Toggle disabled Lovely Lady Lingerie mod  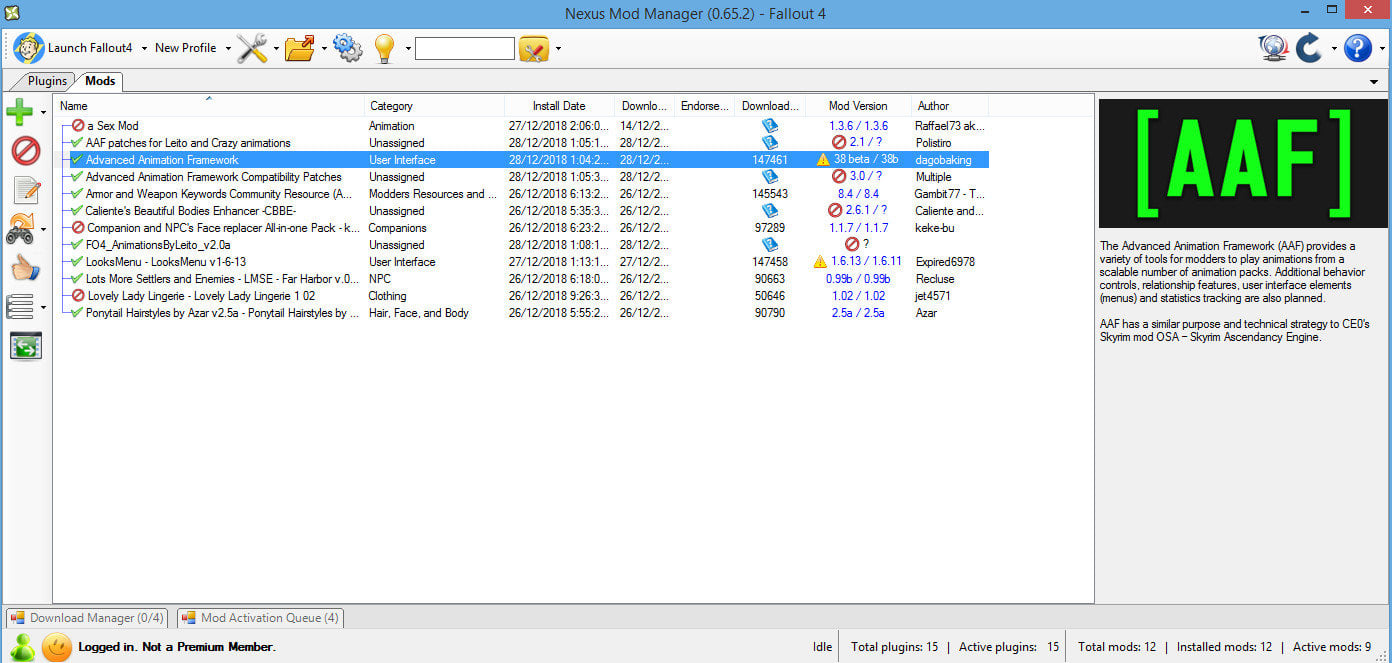(x=78, y=296)
